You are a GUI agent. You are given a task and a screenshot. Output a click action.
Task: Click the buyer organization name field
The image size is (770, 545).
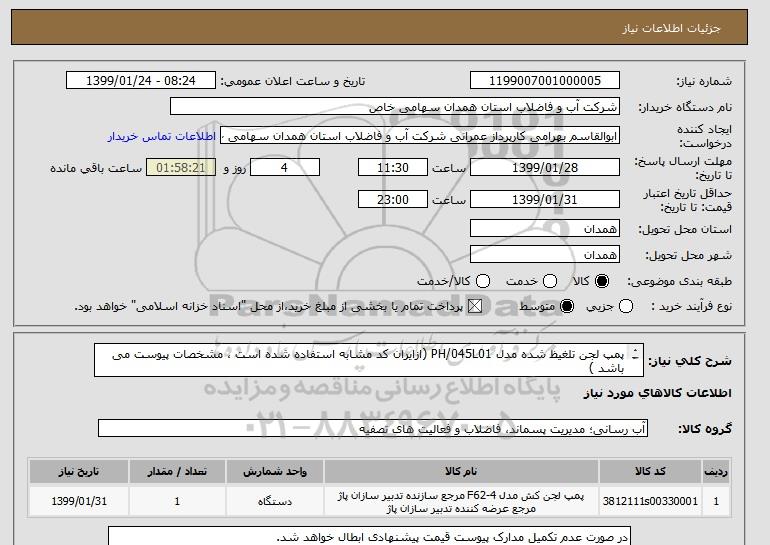coord(395,107)
